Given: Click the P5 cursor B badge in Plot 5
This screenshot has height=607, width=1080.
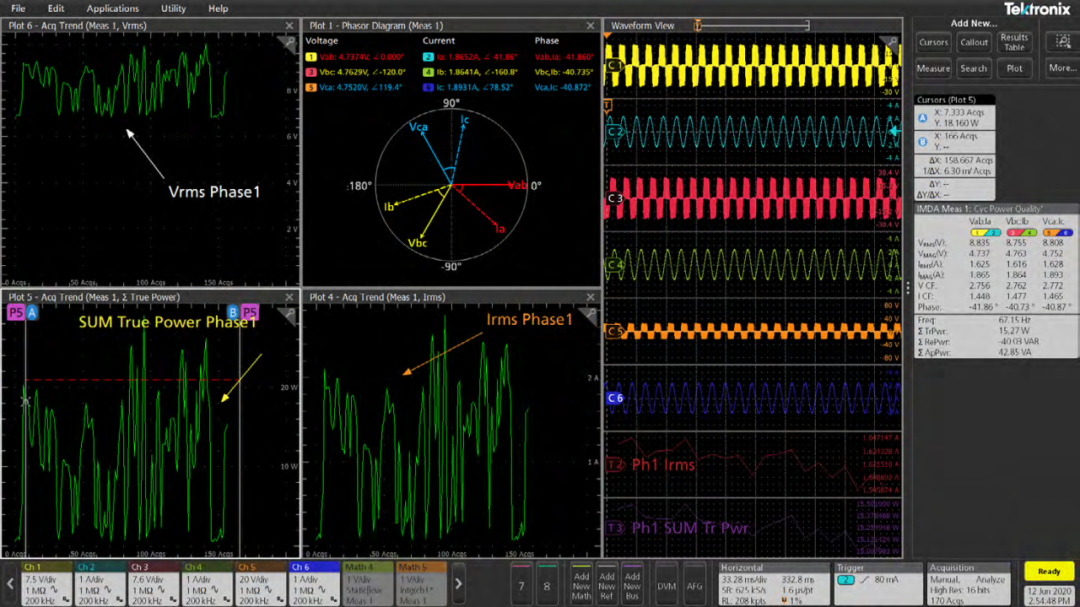Looking at the screenshot, I should 249,313.
